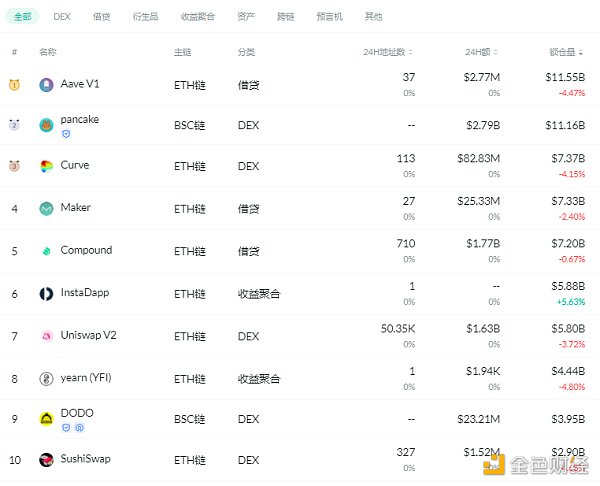This screenshot has width=600, height=486.
Task: Click yearn 24H volume $1.94K
Action: point(483,371)
